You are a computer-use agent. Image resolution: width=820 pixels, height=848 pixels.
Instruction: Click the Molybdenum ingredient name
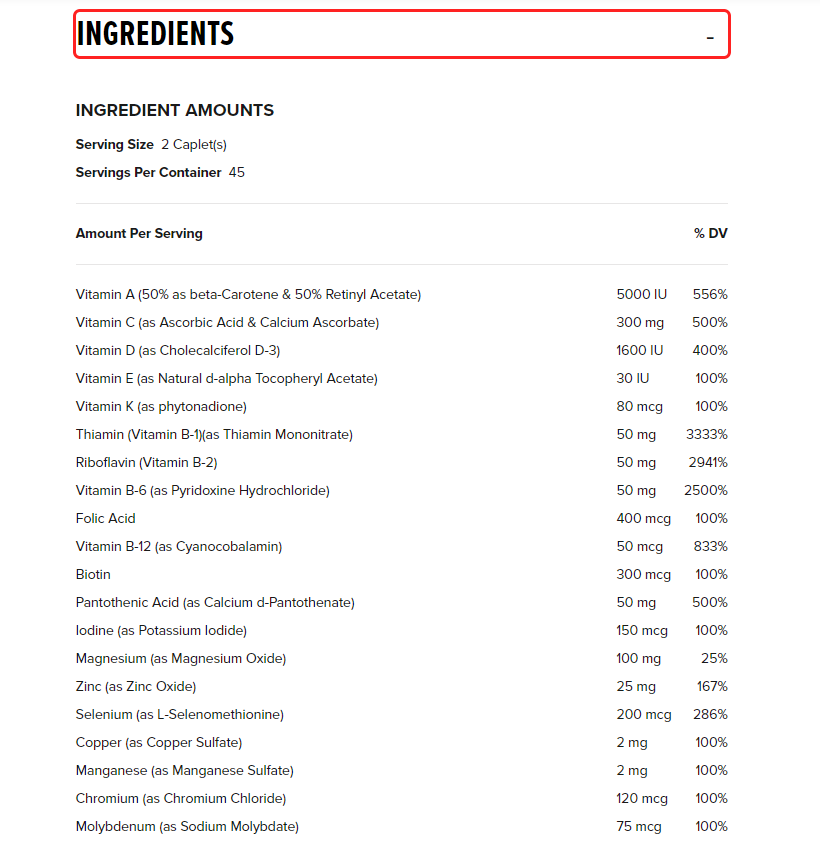[x=187, y=827]
